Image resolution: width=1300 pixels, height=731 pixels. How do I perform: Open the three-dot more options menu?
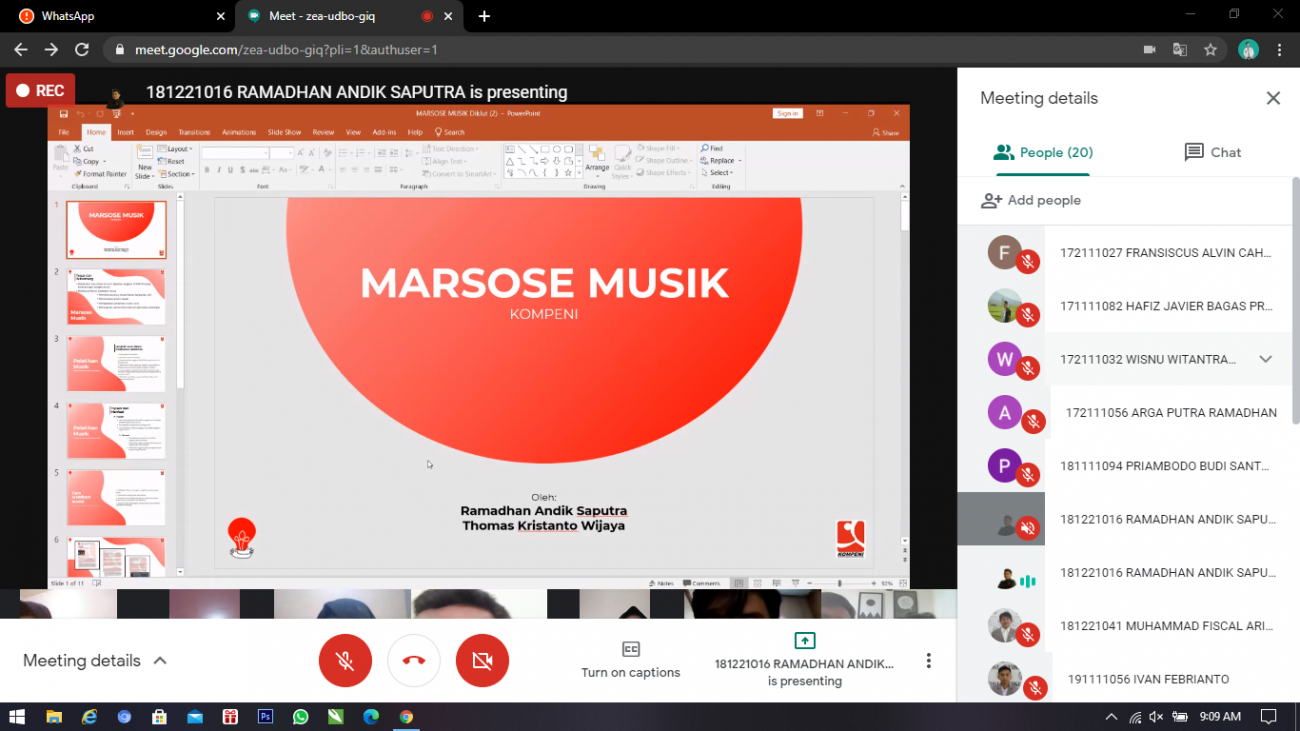[928, 661]
